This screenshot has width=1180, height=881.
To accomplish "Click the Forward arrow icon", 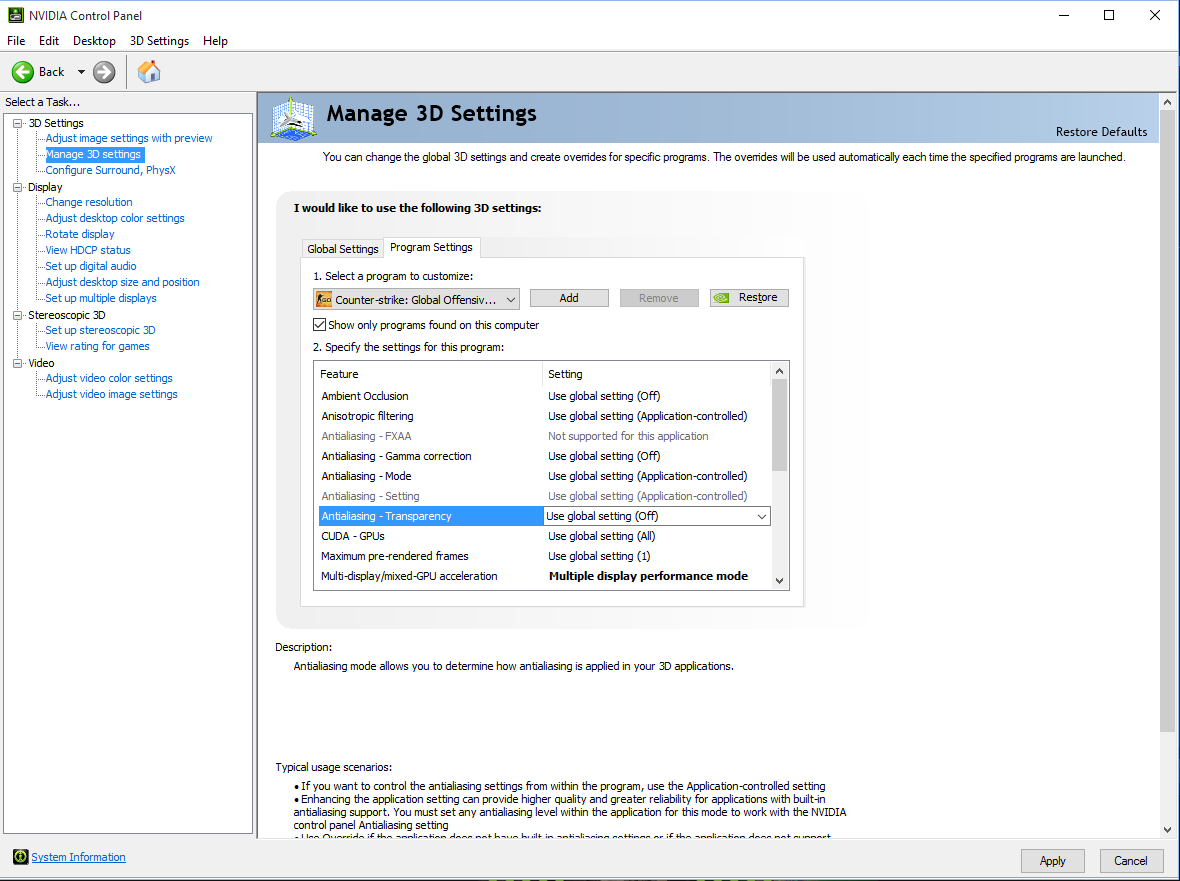I will [x=104, y=71].
